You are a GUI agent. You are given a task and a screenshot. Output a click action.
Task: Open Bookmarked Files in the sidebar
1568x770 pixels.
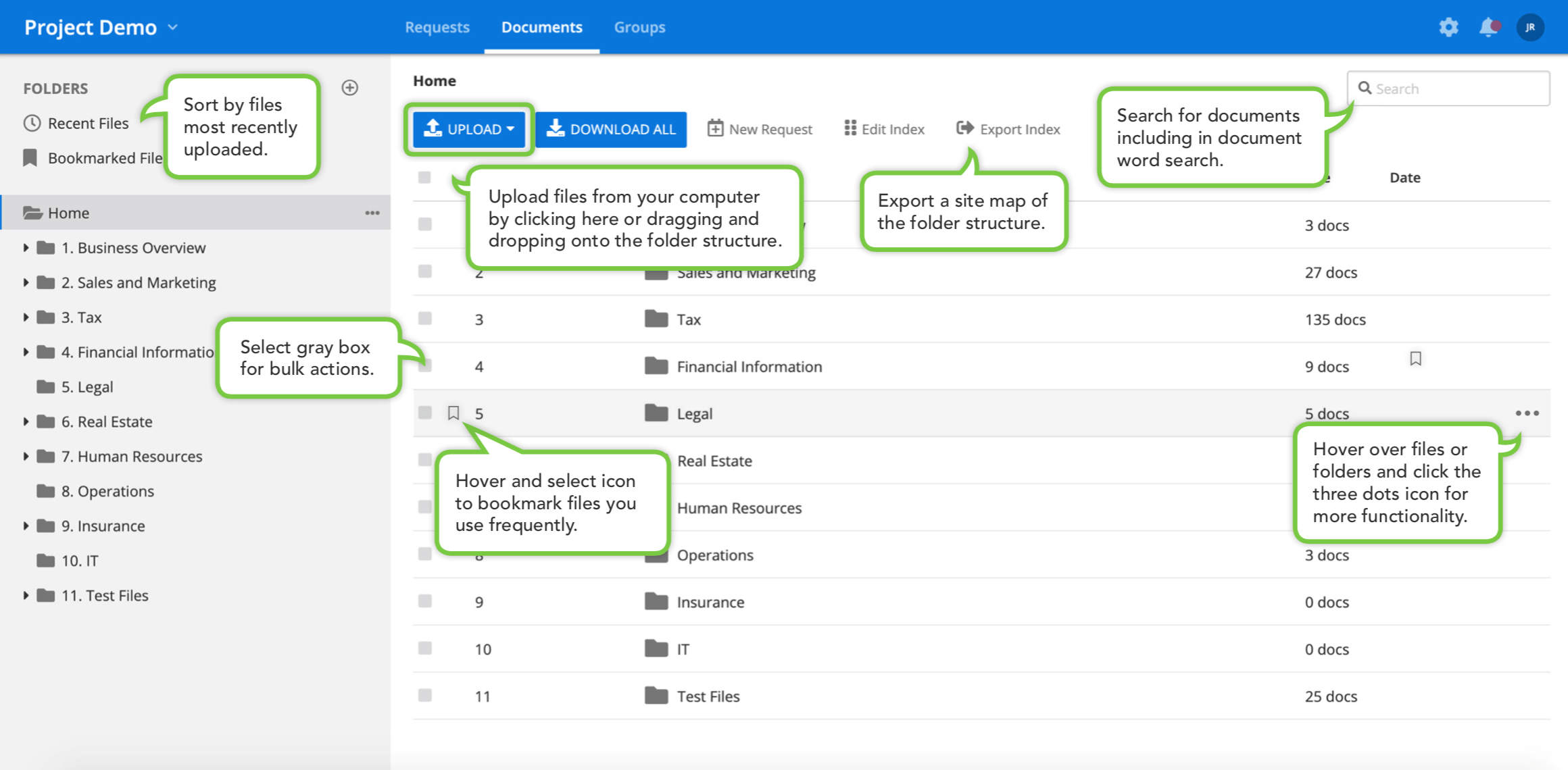point(105,158)
